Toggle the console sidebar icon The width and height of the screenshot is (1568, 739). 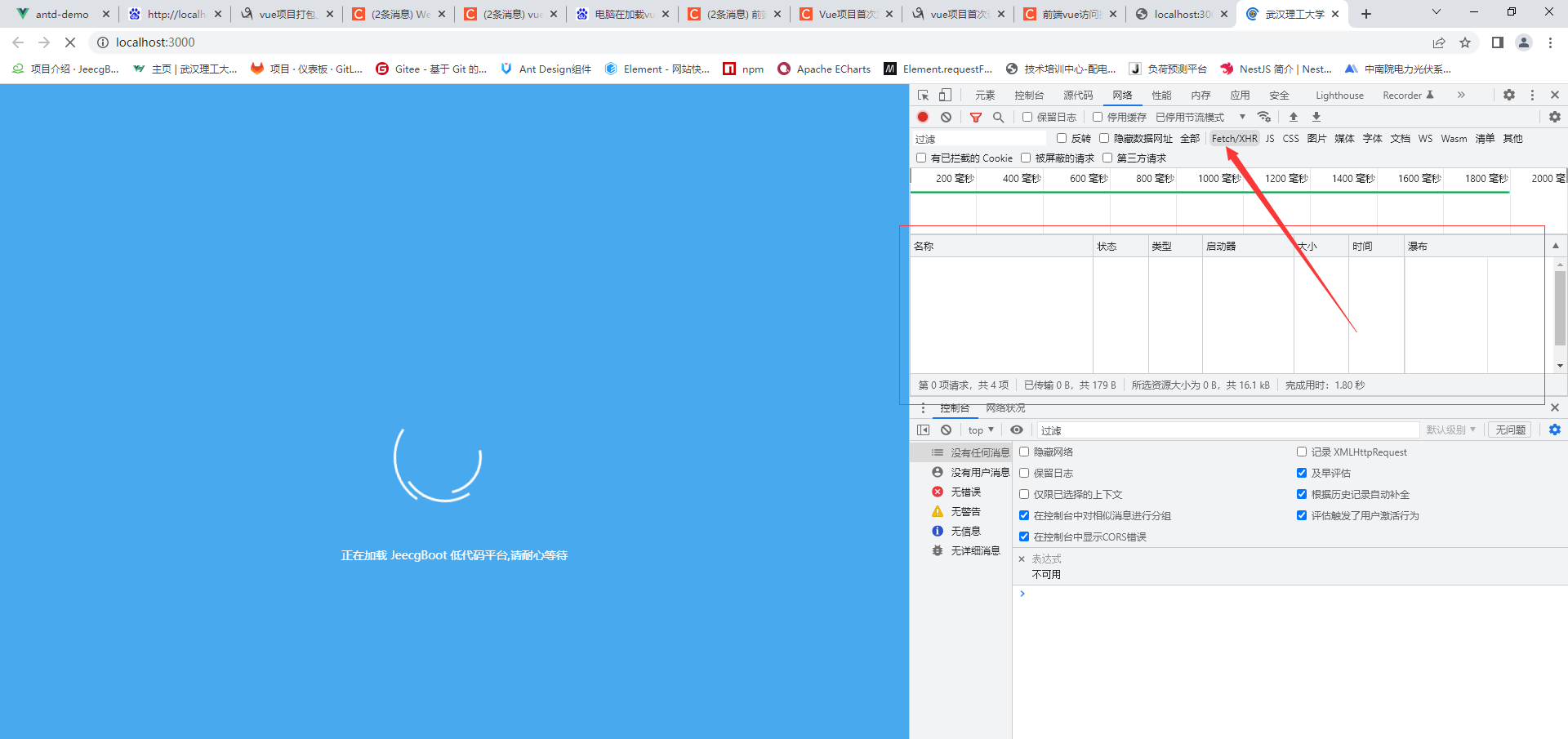(923, 430)
